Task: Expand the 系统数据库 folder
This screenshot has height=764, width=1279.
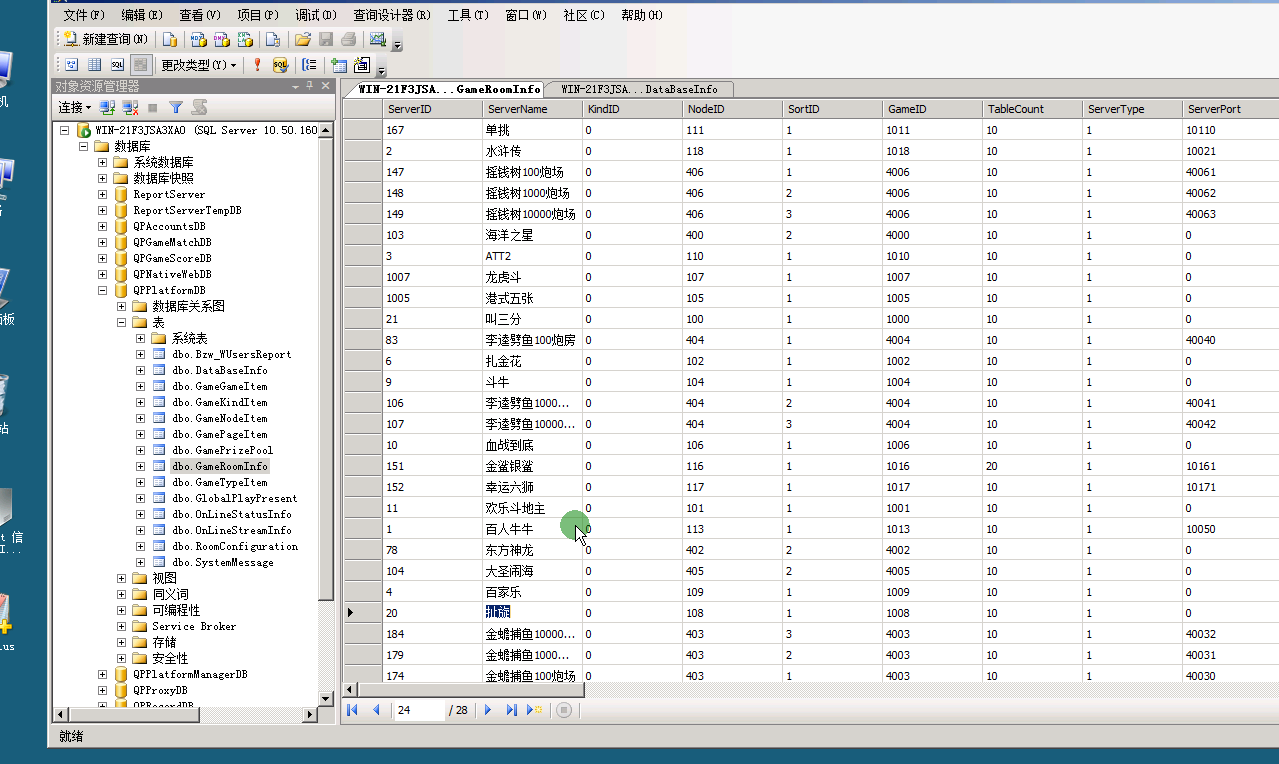Action: click(x=102, y=162)
